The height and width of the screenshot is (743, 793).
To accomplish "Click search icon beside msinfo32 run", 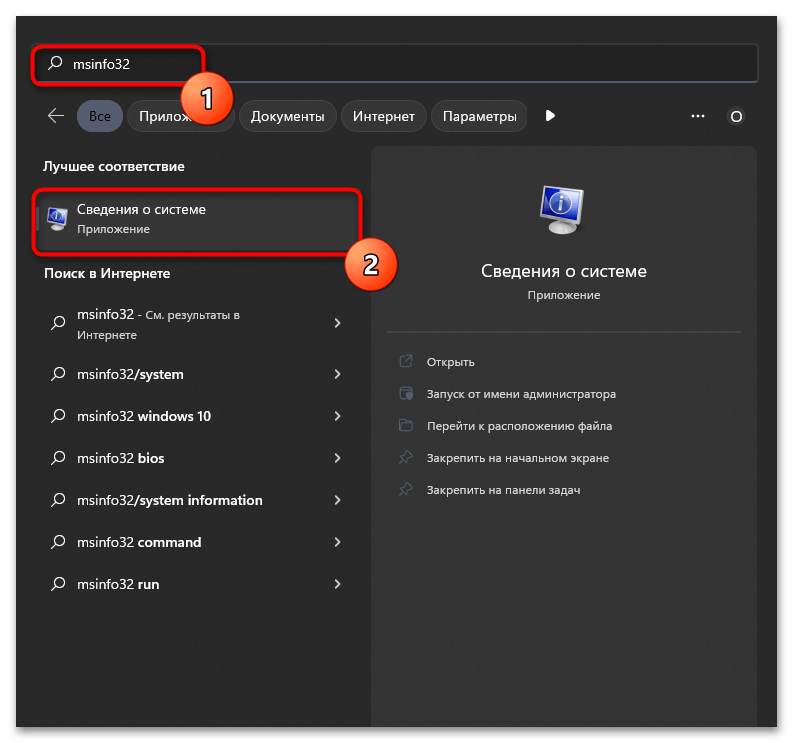I will 58,584.
